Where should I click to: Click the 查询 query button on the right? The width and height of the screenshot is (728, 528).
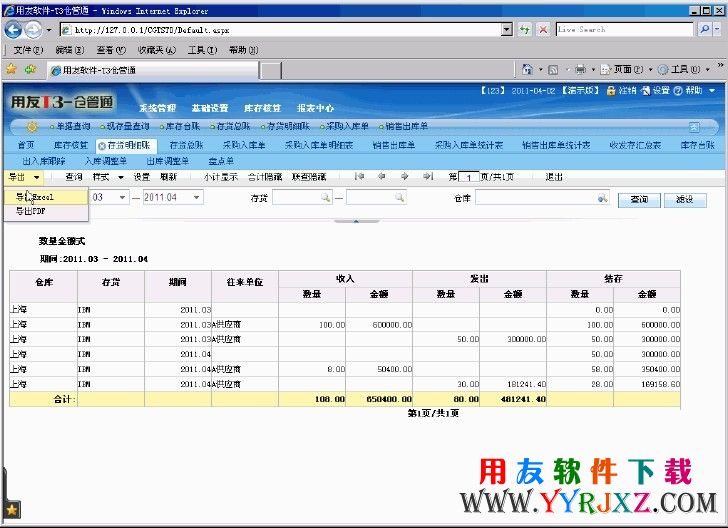639,200
